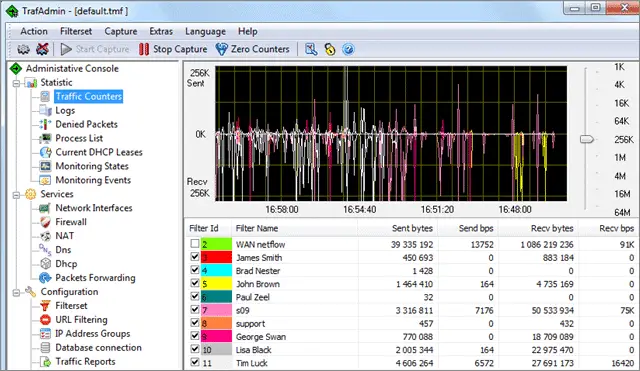Click the Dns icon in tree

point(45,250)
